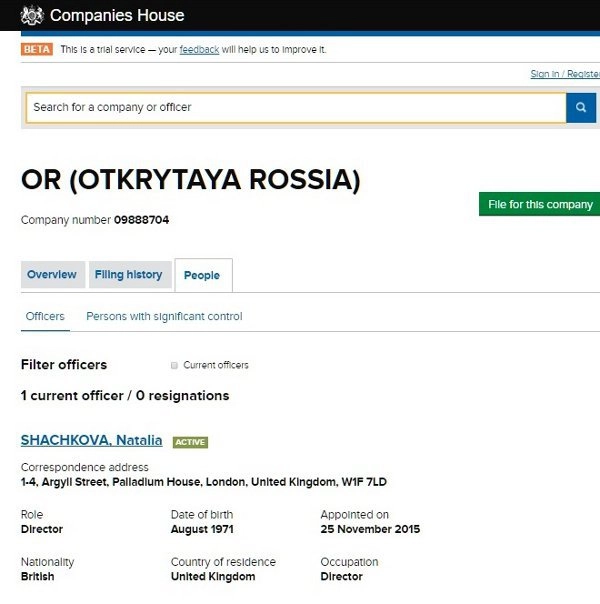Enable the Current officers checkbox
The width and height of the screenshot is (600, 604).
(x=174, y=366)
